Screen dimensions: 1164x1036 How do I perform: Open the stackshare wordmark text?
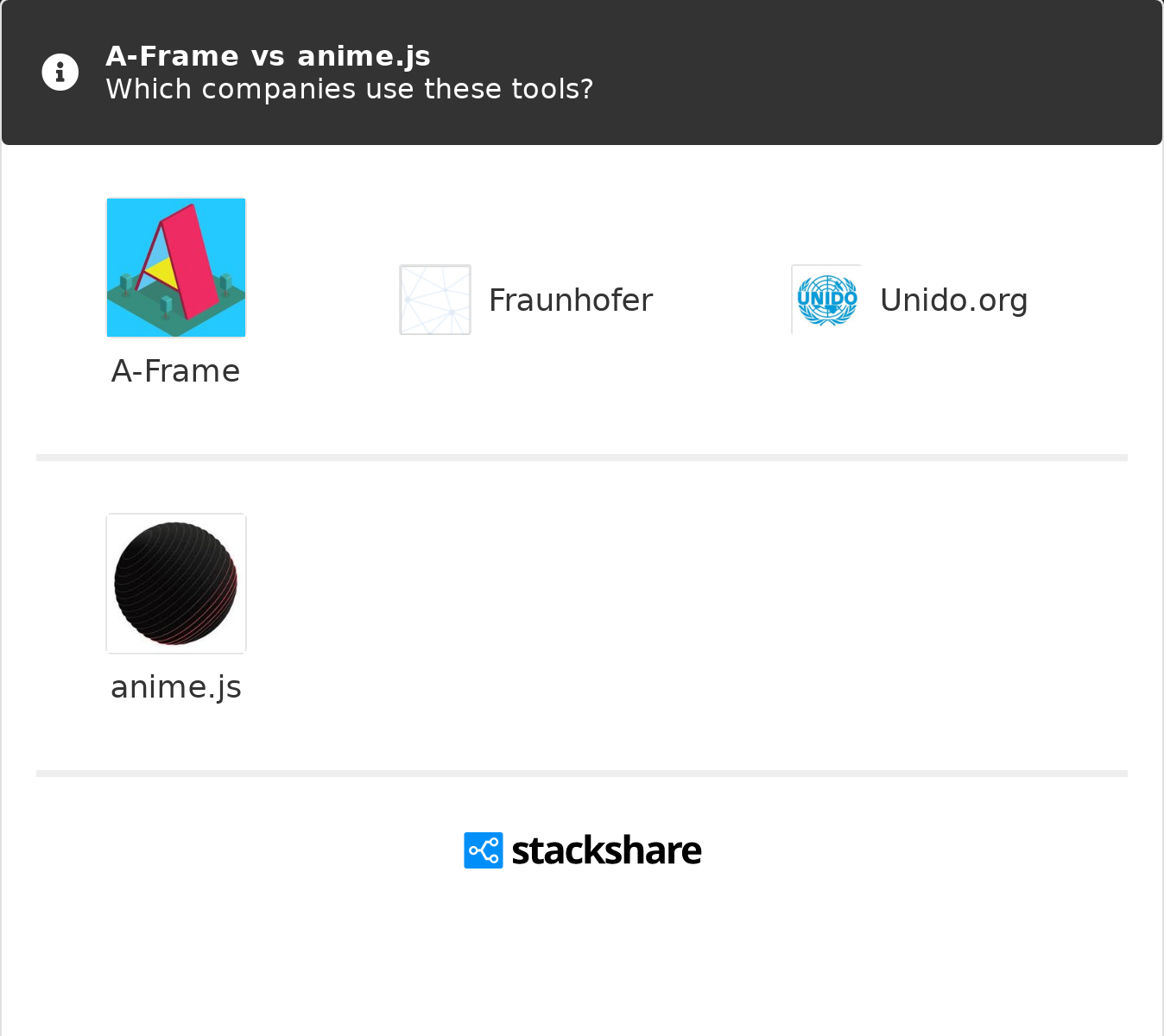(606, 850)
